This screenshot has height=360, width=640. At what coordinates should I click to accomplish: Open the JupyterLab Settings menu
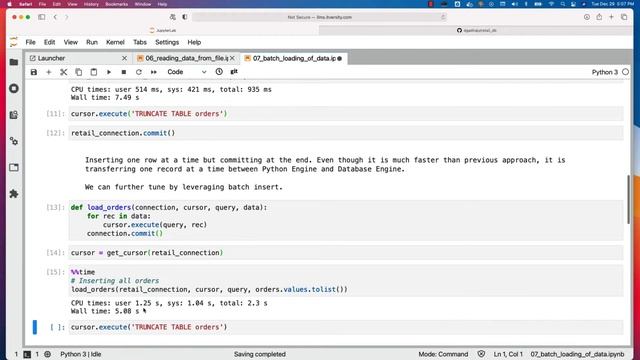click(x=167, y=42)
